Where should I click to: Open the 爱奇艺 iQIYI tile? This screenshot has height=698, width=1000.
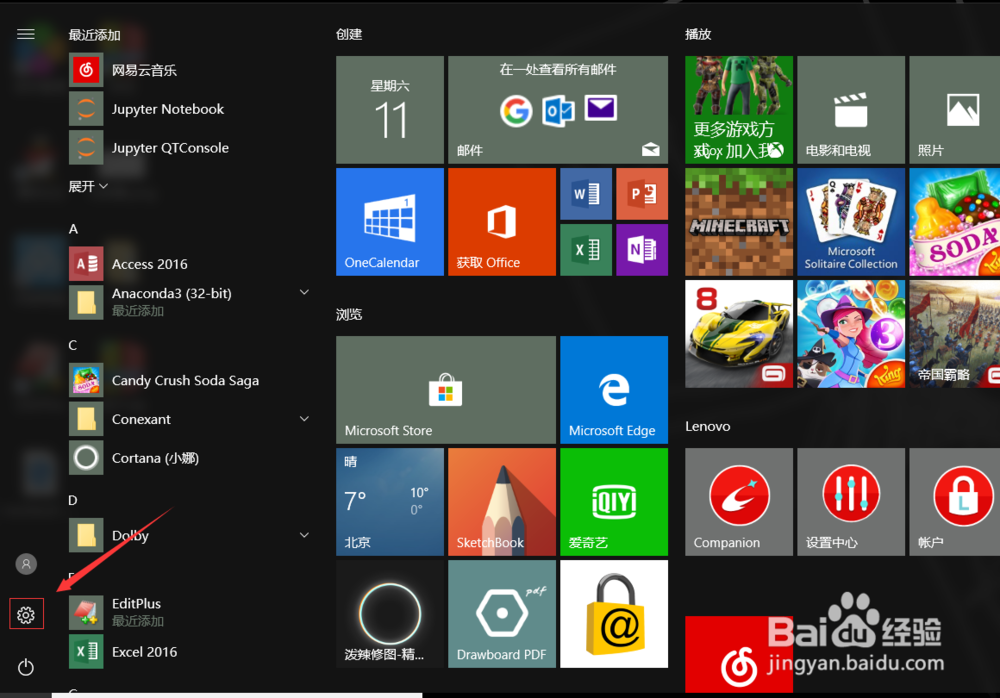614,501
